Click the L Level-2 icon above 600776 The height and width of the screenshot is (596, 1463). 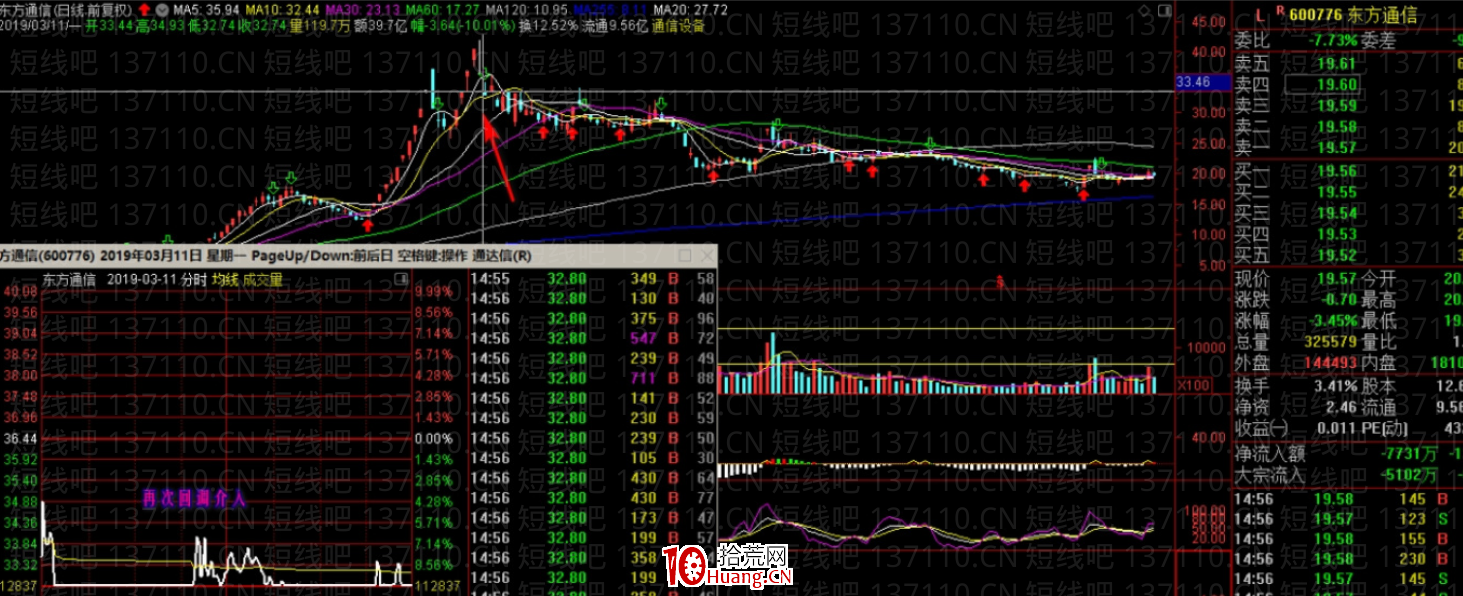(x=1259, y=13)
